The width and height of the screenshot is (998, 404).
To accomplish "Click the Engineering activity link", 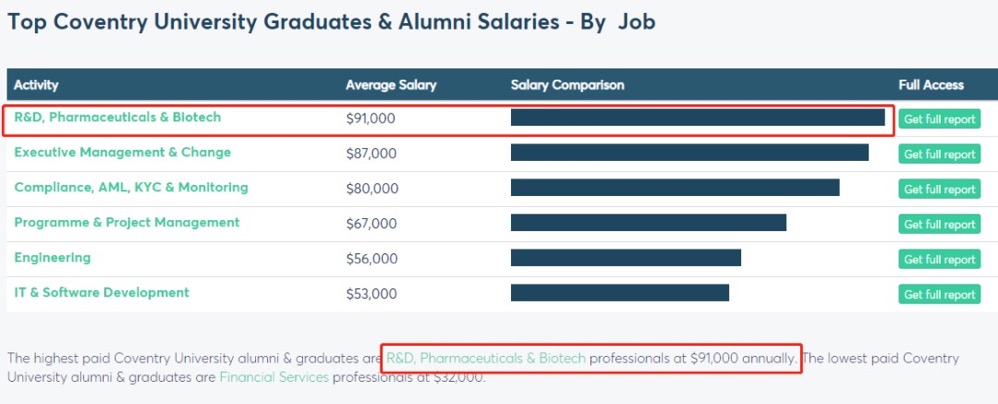I will [x=52, y=258].
